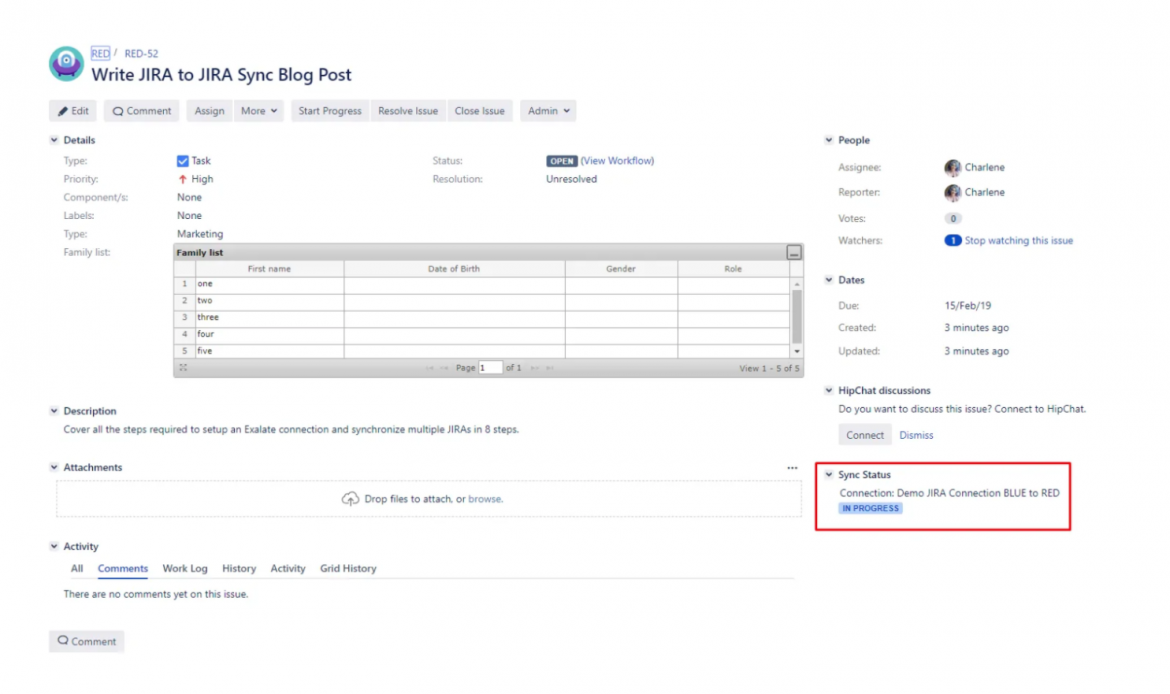Click the bottom Comment button
Viewport: 1170px width, 694px height.
pos(87,641)
